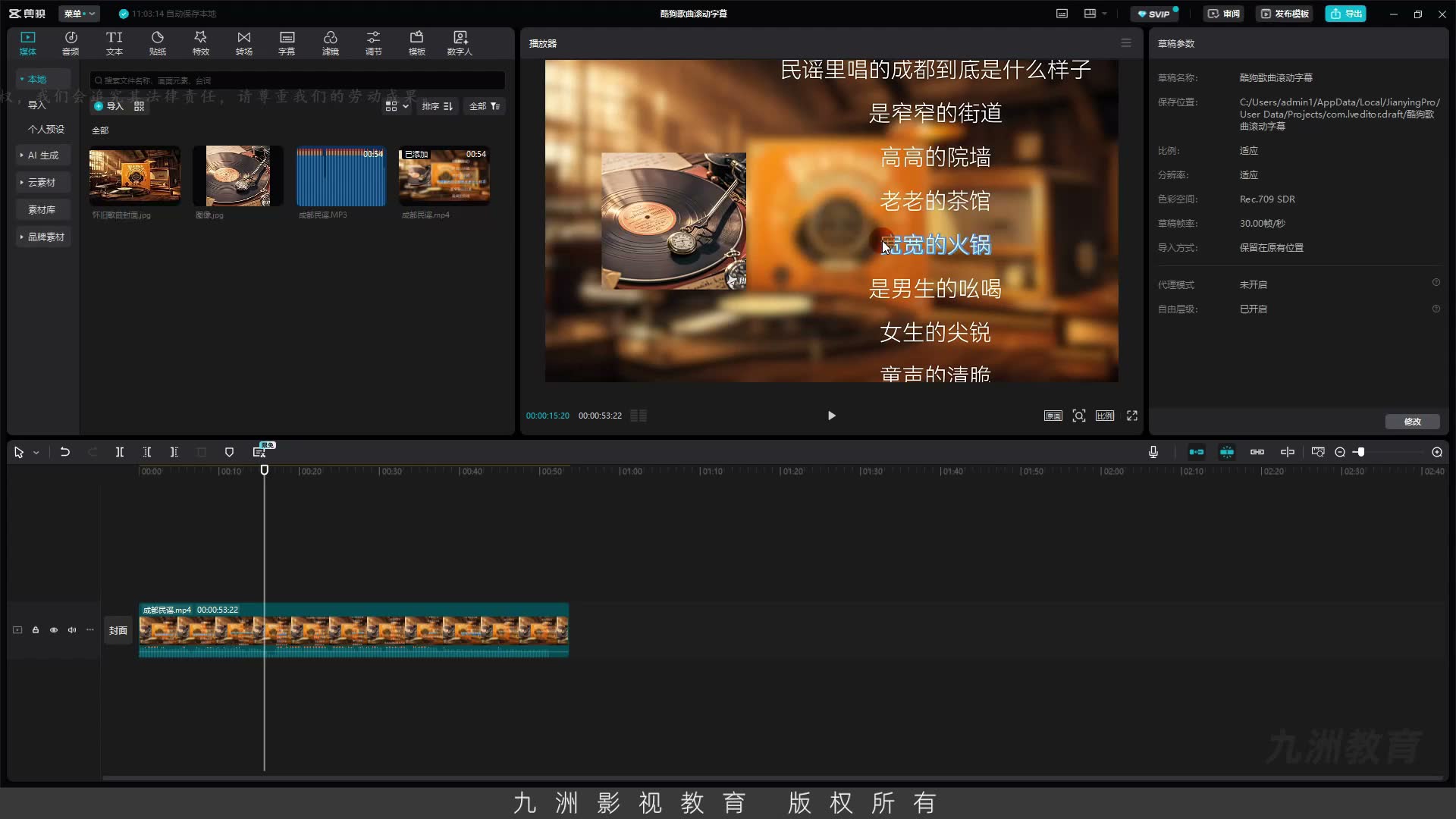Open the 特效 effects panel

point(200,43)
